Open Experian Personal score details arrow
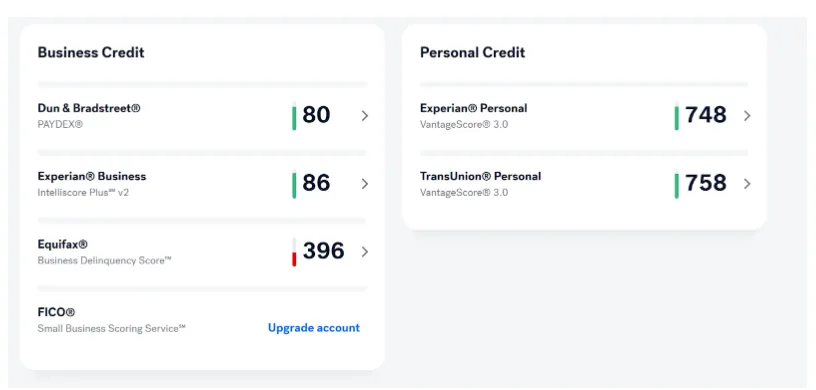816x390 pixels. coord(747,116)
